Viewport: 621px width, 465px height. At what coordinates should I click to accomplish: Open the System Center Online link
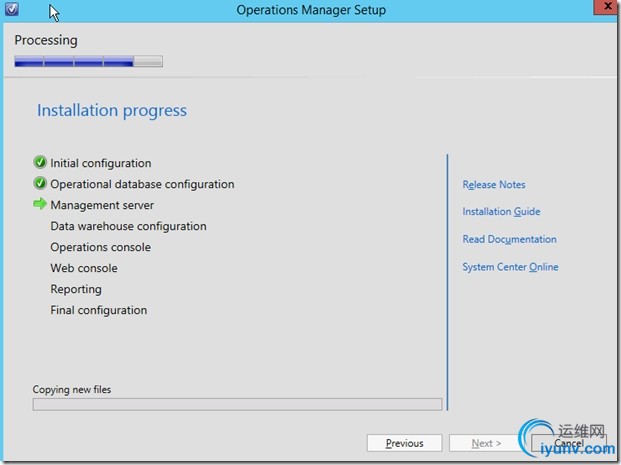pyautogui.click(x=510, y=267)
